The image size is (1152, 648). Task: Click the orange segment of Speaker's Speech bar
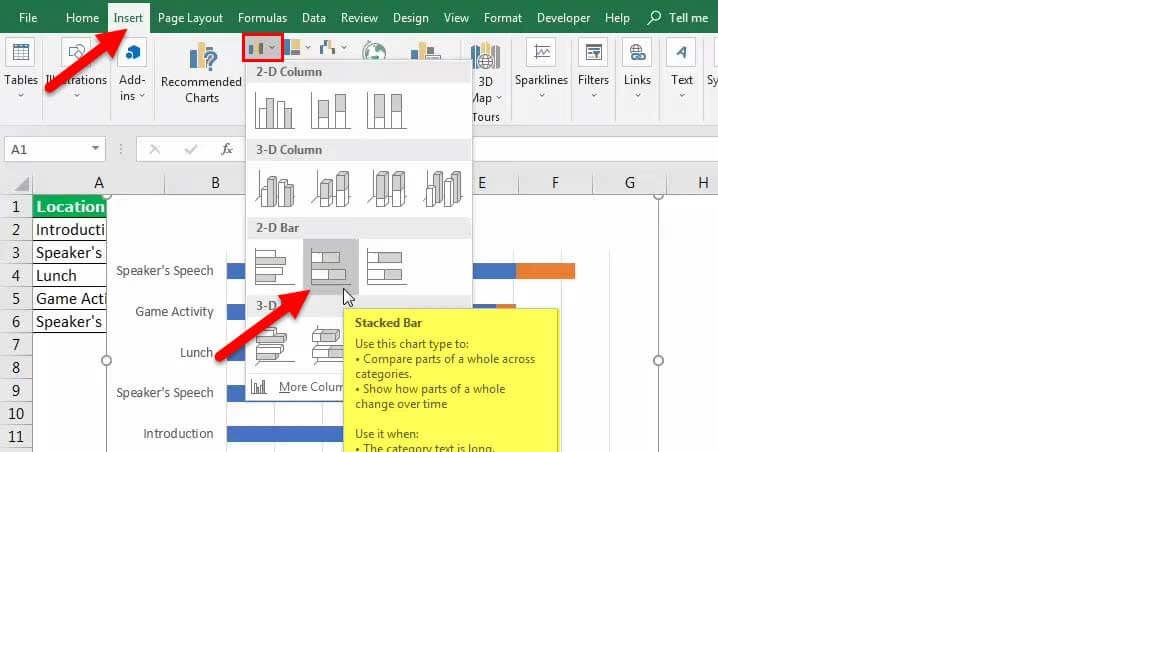tap(545, 271)
